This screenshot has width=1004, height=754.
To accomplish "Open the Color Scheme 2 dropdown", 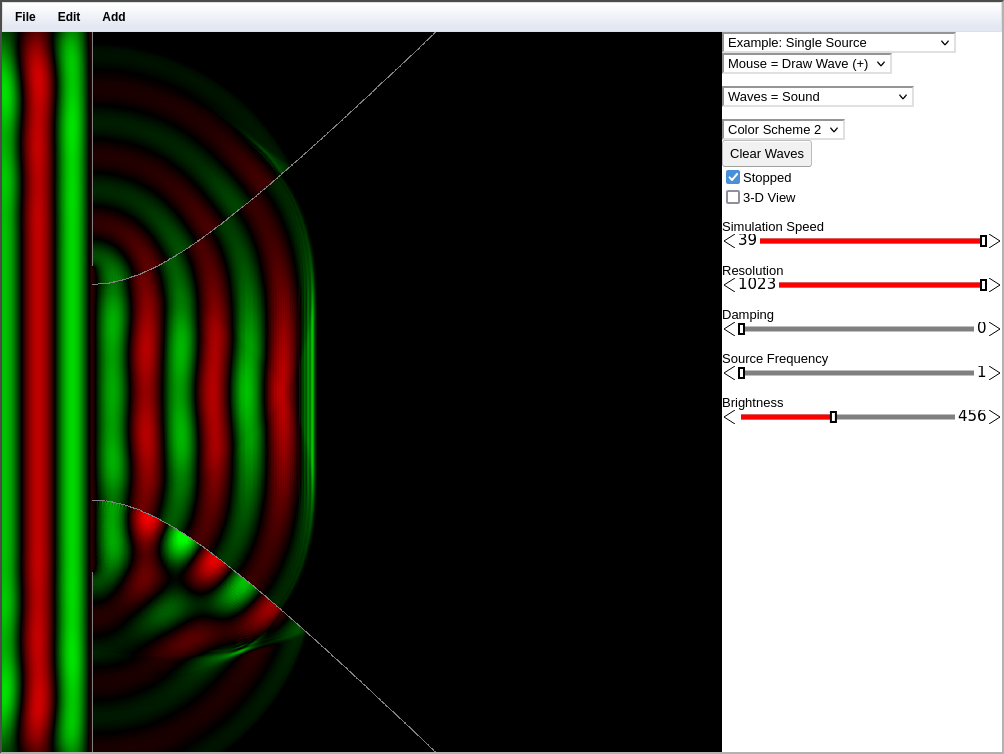I will (783, 130).
